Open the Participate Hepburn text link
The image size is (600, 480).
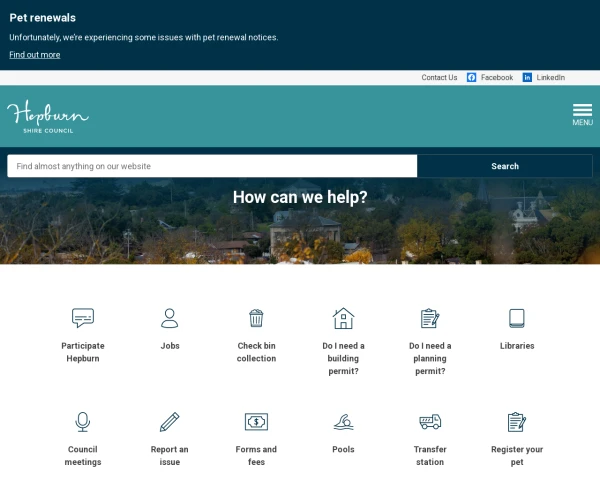(x=83, y=352)
